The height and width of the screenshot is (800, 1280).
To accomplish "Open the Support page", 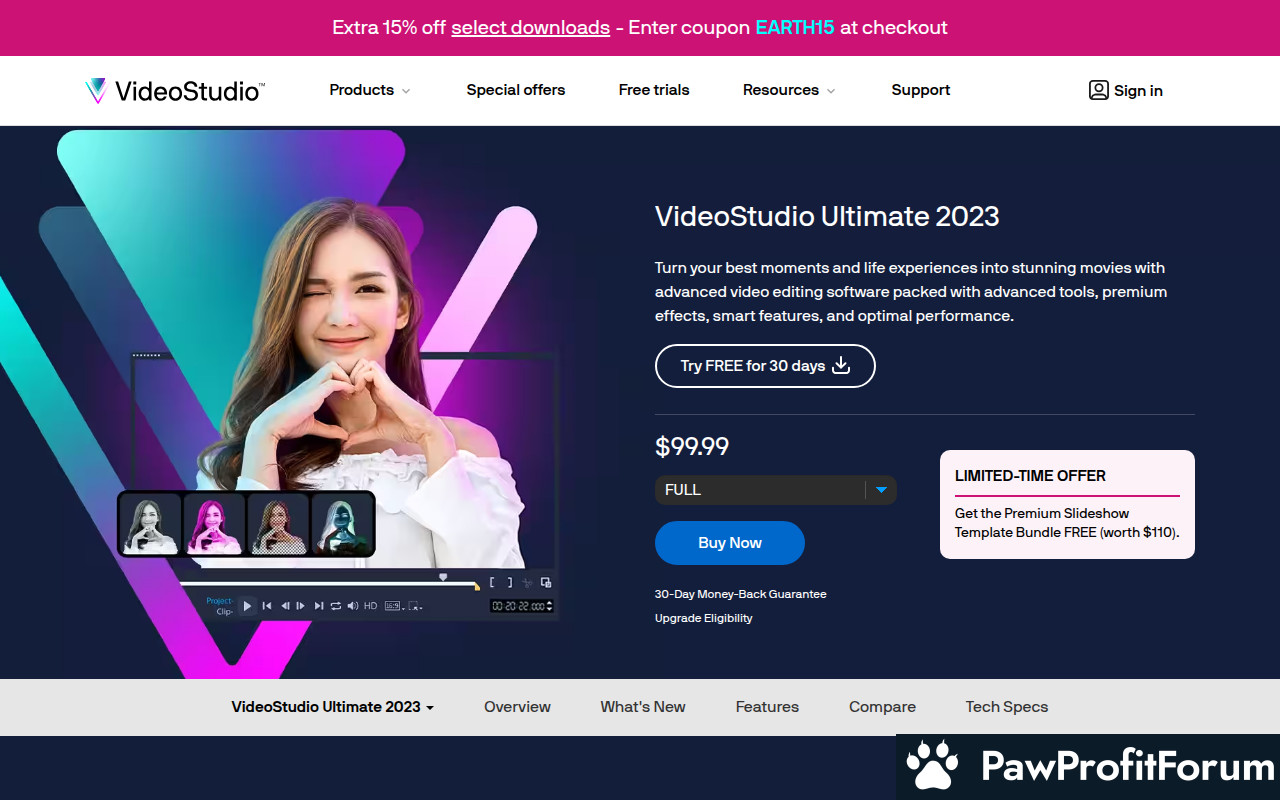I will pyautogui.click(x=921, y=90).
